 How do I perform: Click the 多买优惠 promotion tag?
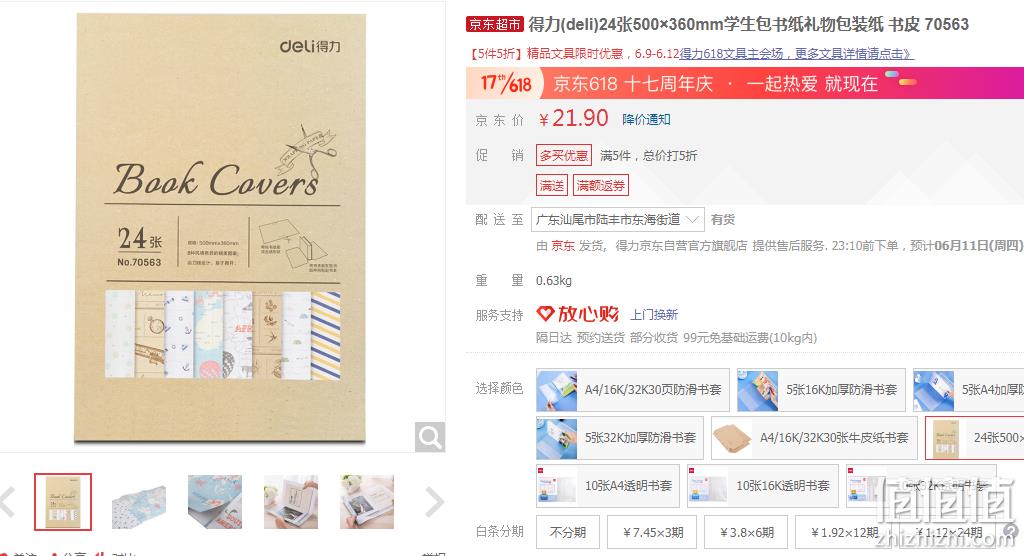tap(564, 155)
